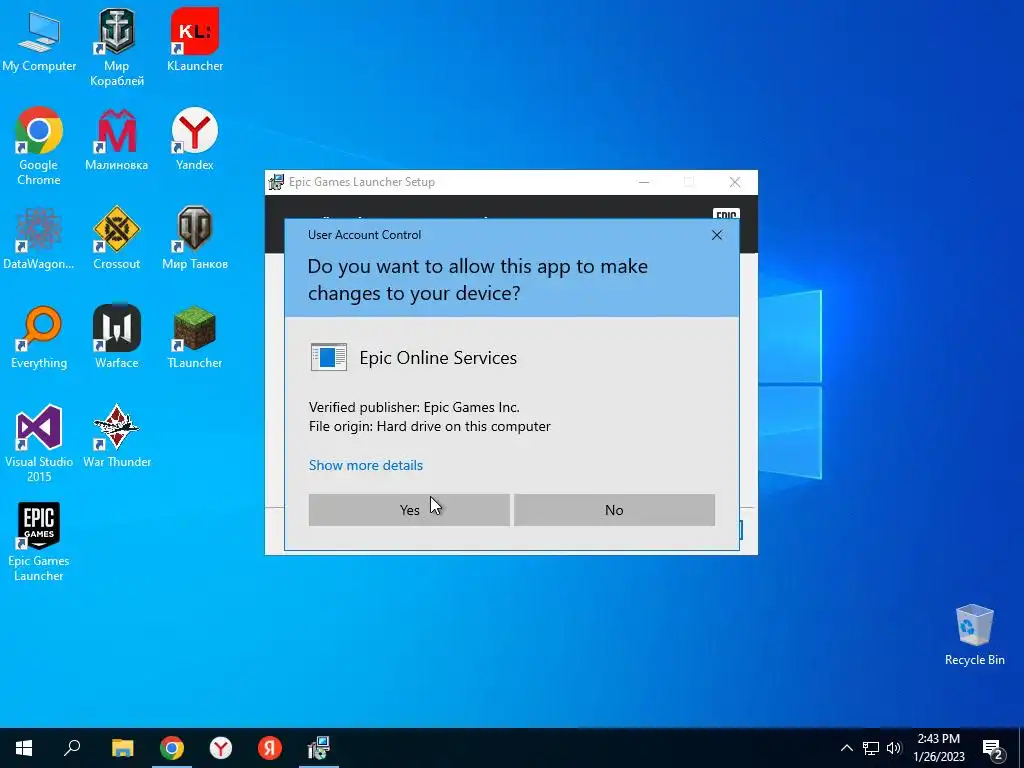This screenshot has height=768, width=1024.
Task: Open taskbar search magnifier
Action: tap(72, 748)
